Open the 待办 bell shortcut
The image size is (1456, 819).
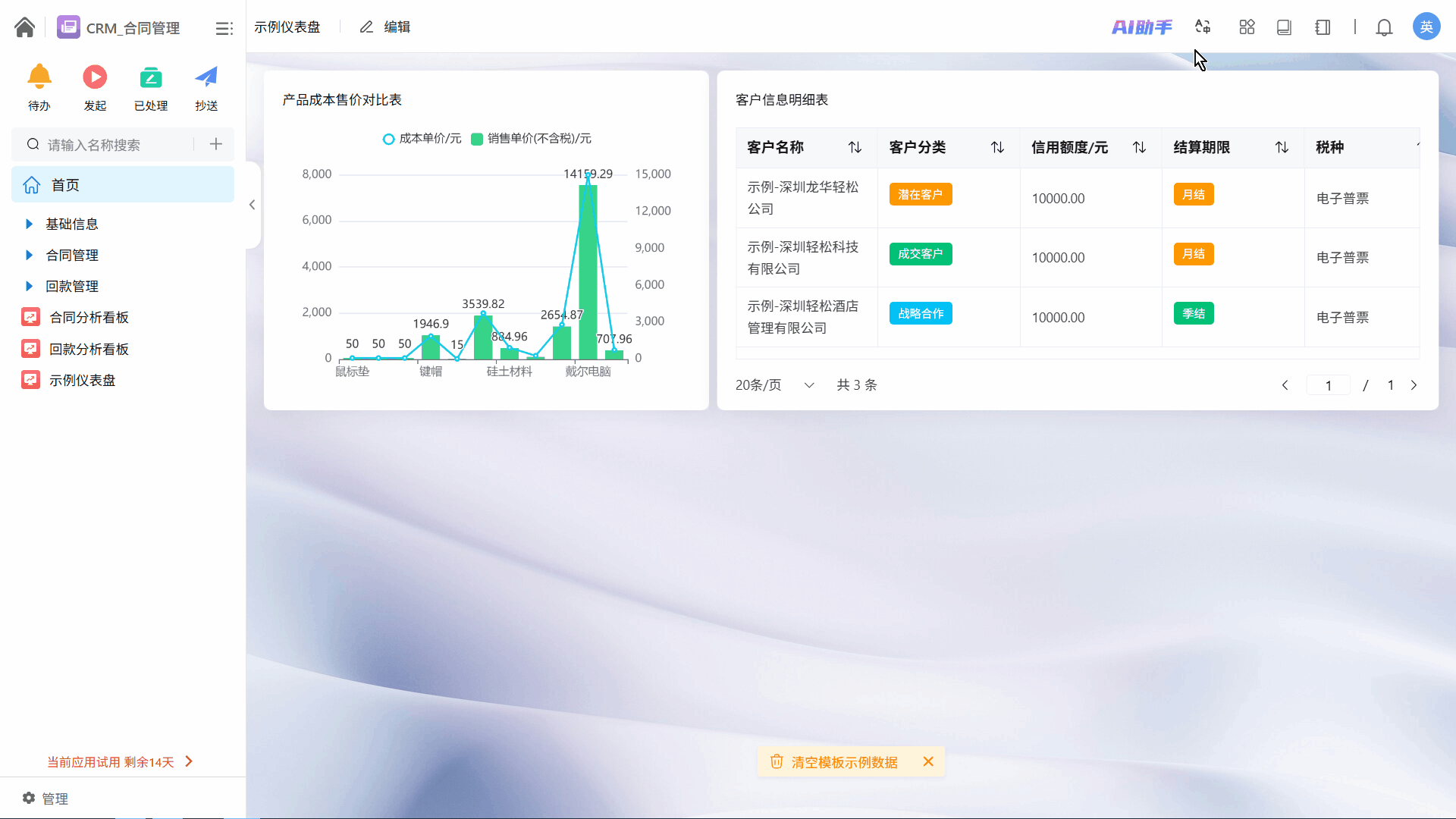pos(39,77)
